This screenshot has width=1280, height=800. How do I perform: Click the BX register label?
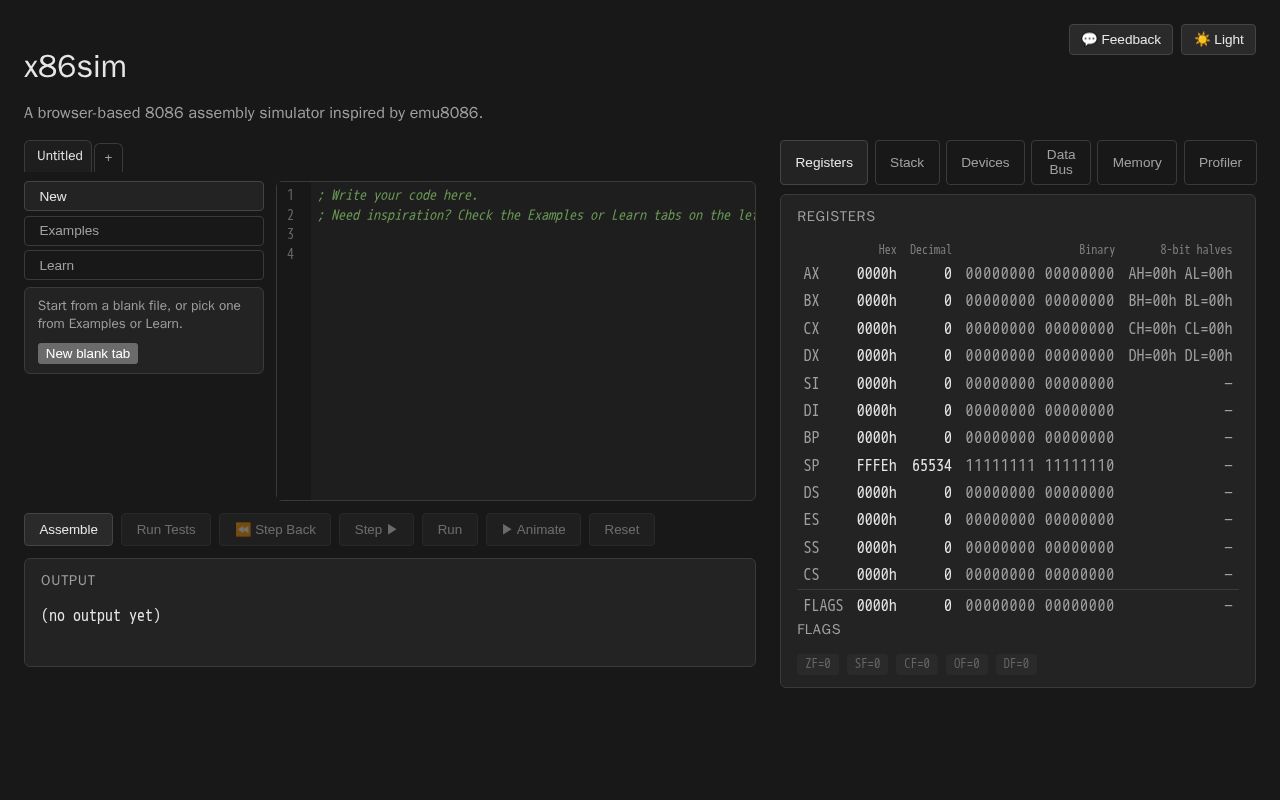[811, 301]
